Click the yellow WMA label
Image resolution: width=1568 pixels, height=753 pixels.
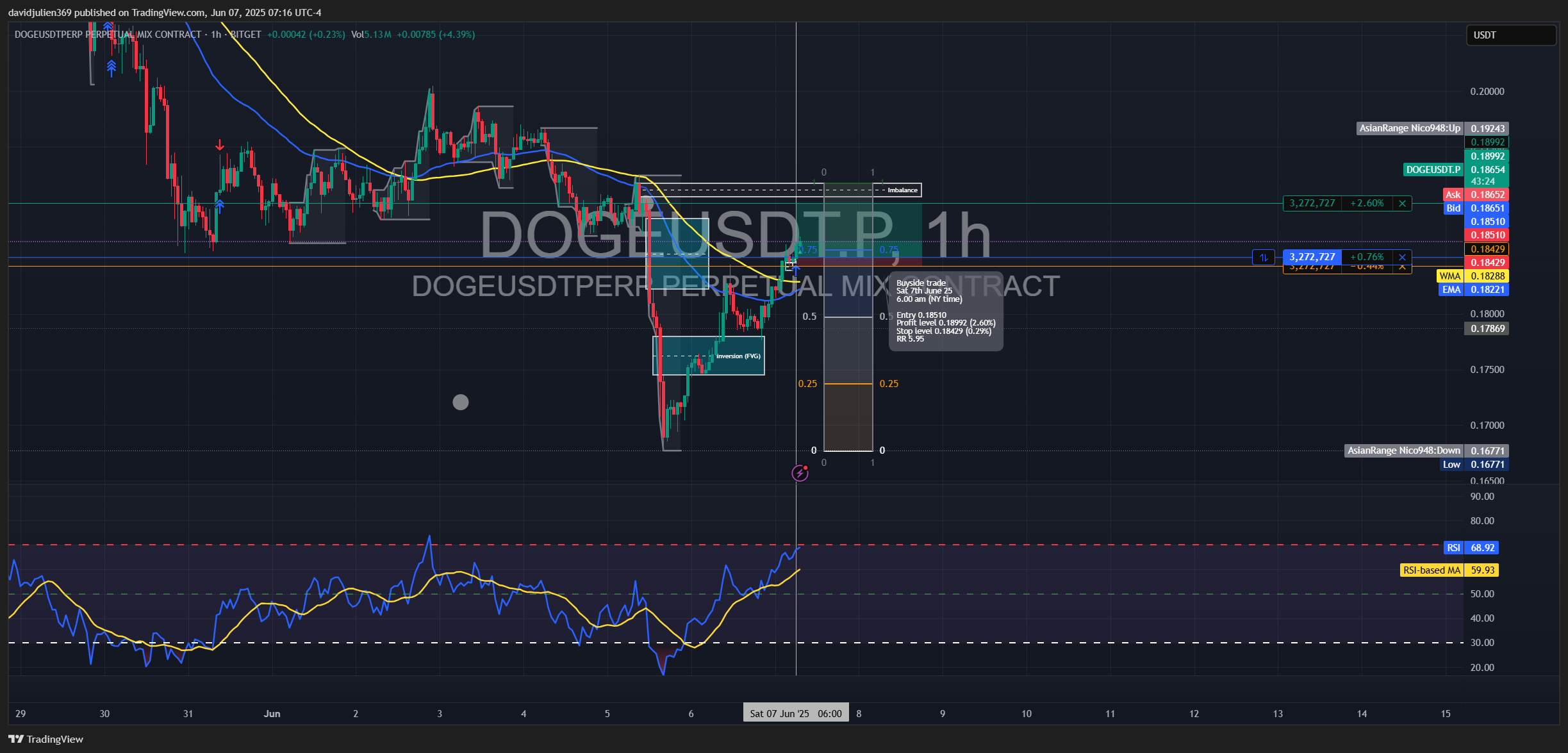pos(1449,276)
